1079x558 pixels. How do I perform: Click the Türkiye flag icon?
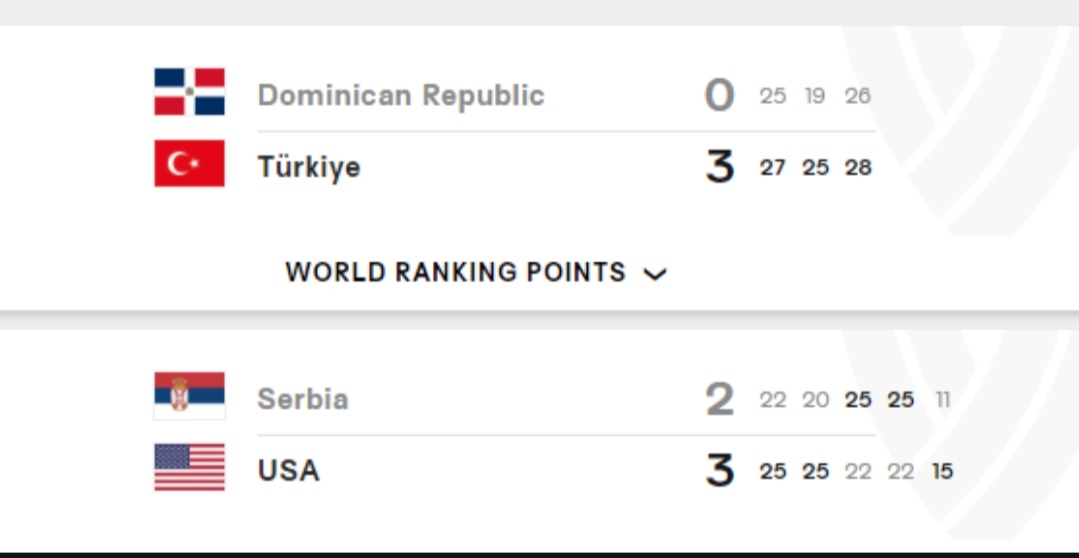[189, 163]
